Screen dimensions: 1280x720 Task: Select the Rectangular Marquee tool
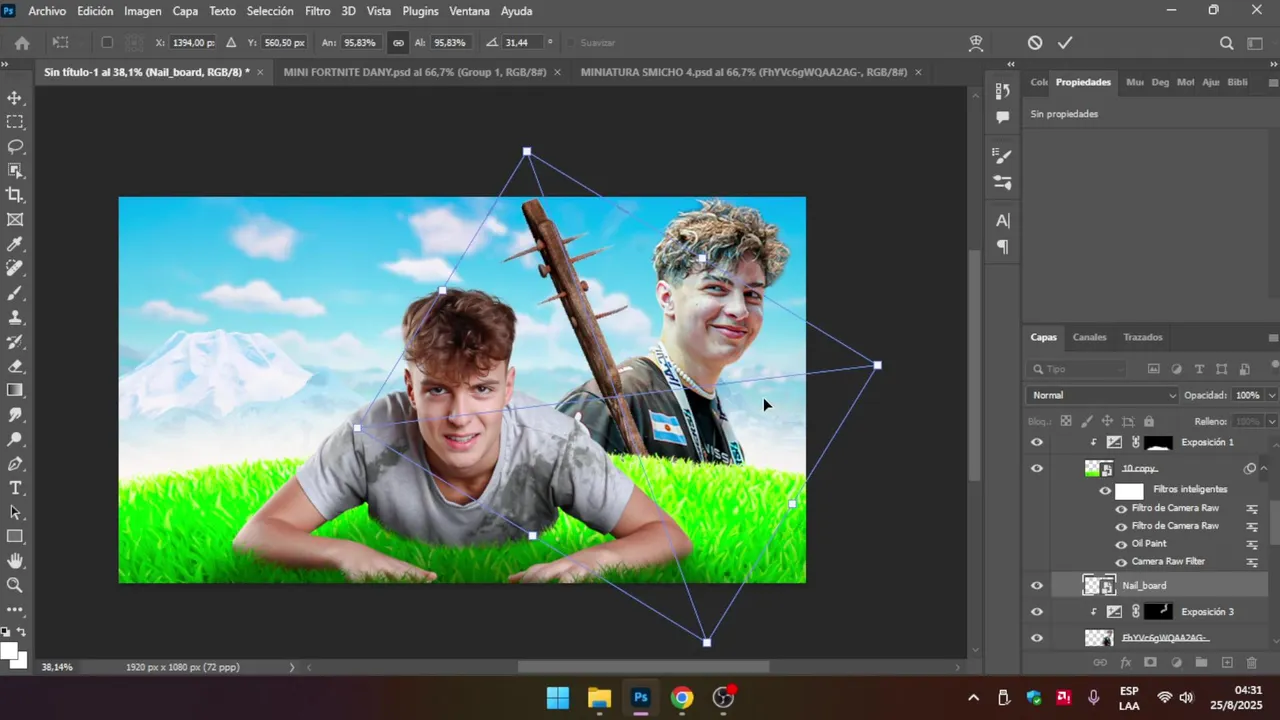[15, 122]
